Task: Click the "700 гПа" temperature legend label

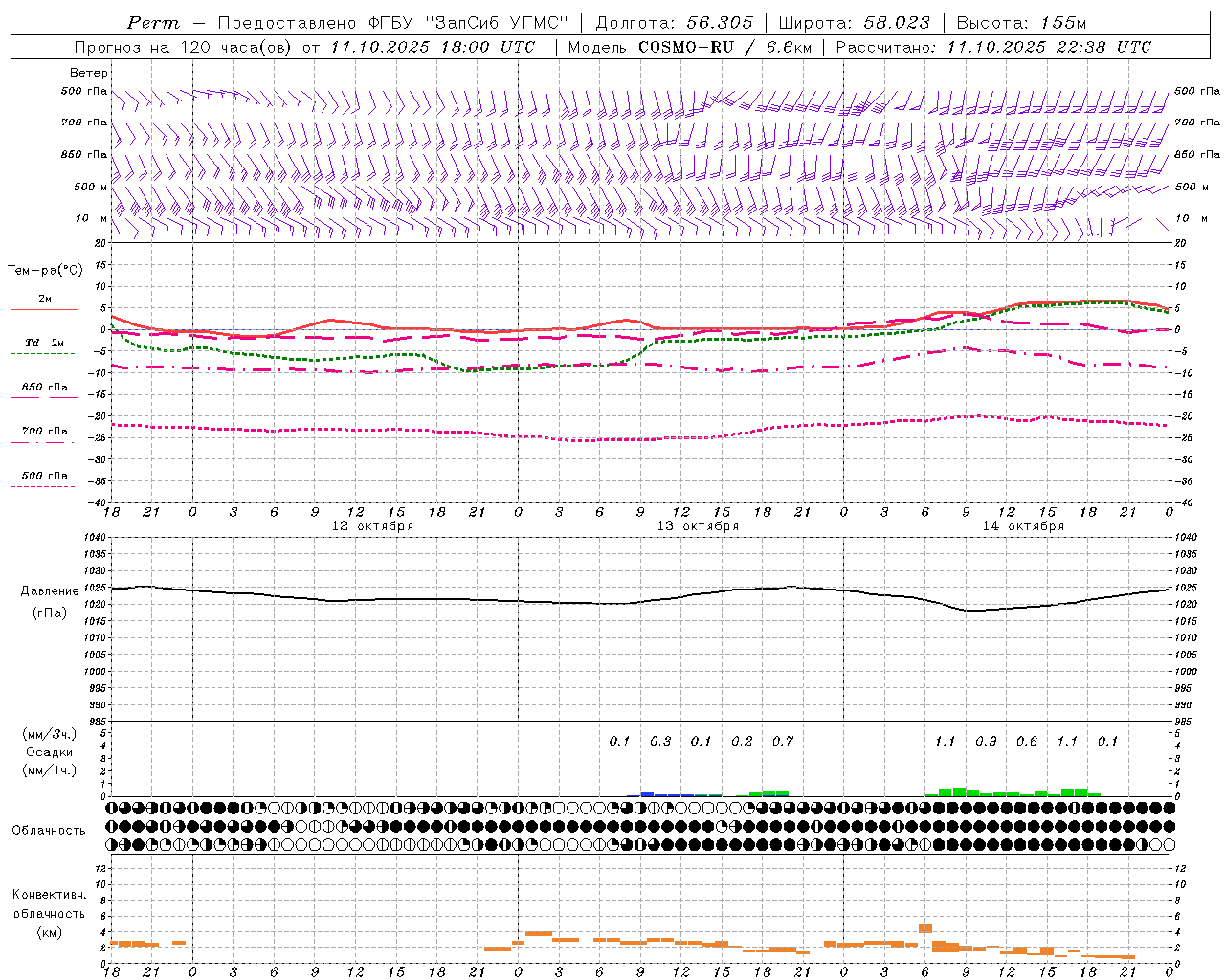Action: 44,431
